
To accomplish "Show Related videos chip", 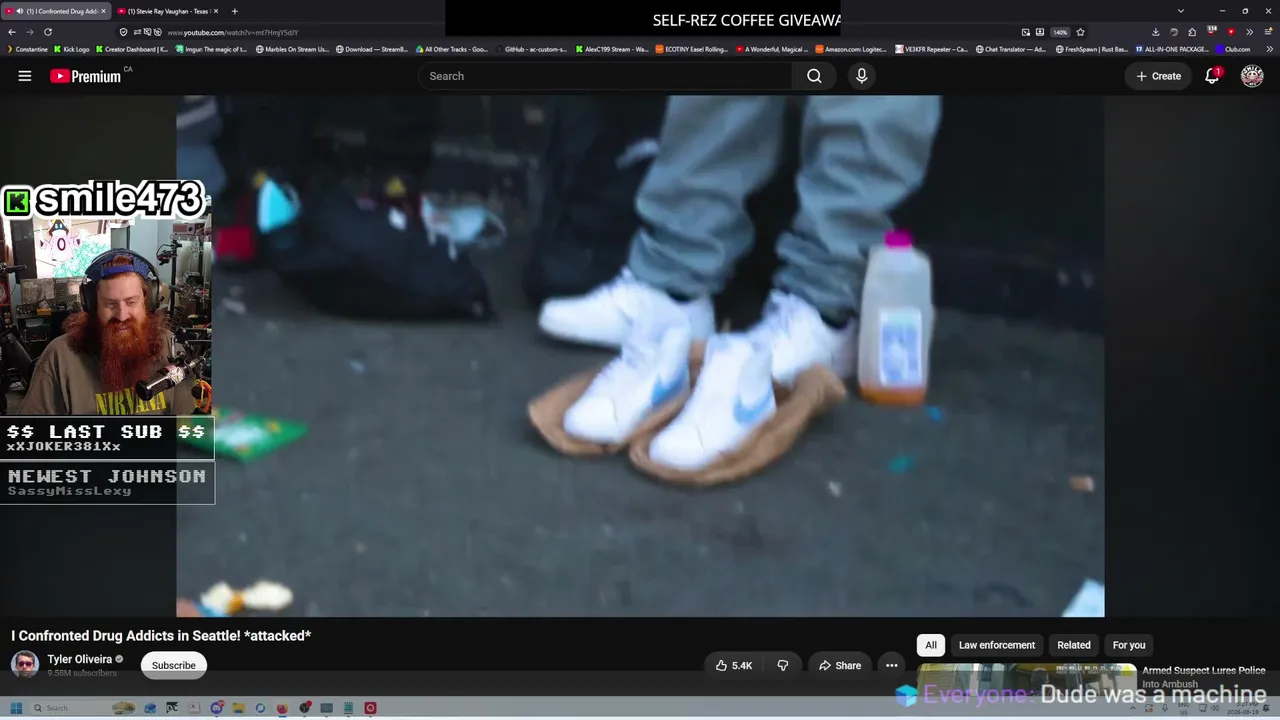I will 1074,645.
